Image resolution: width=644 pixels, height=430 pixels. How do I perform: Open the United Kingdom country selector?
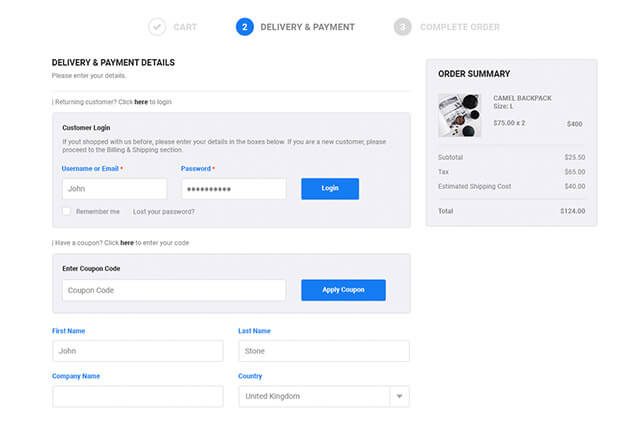point(314,397)
